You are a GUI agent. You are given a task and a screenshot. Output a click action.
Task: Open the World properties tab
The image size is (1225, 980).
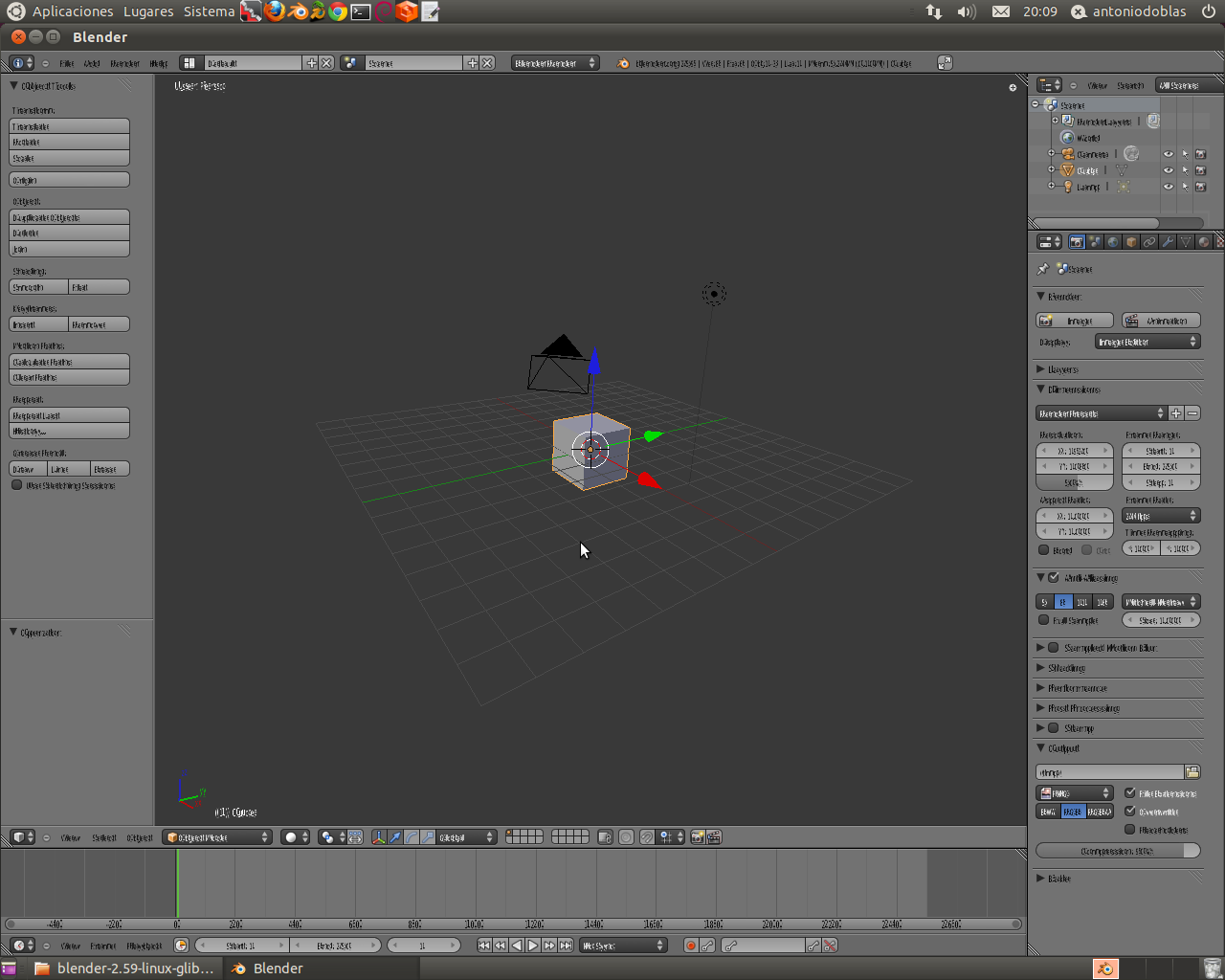[1113, 242]
